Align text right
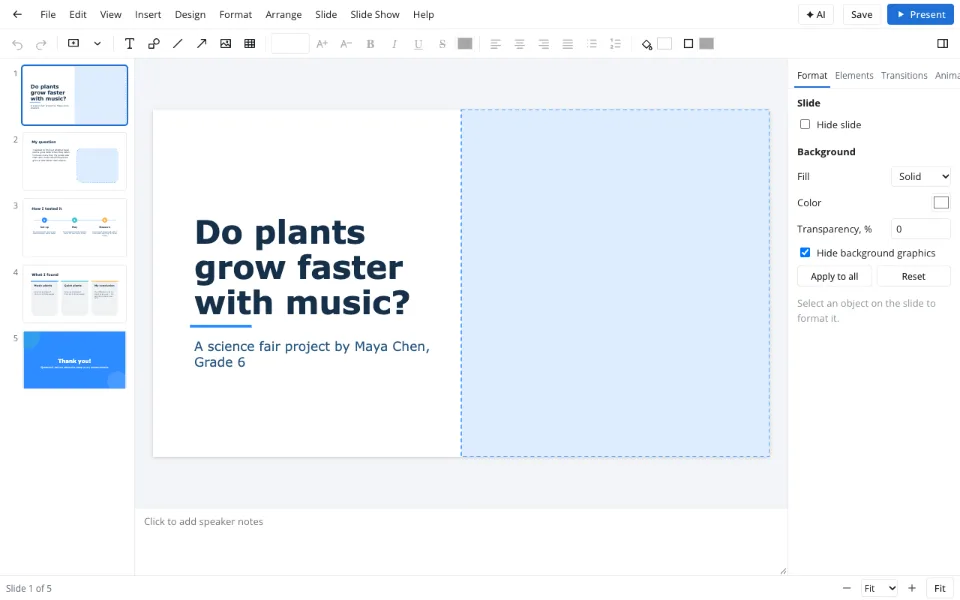This screenshot has width=960, height=600. pyautogui.click(x=544, y=43)
